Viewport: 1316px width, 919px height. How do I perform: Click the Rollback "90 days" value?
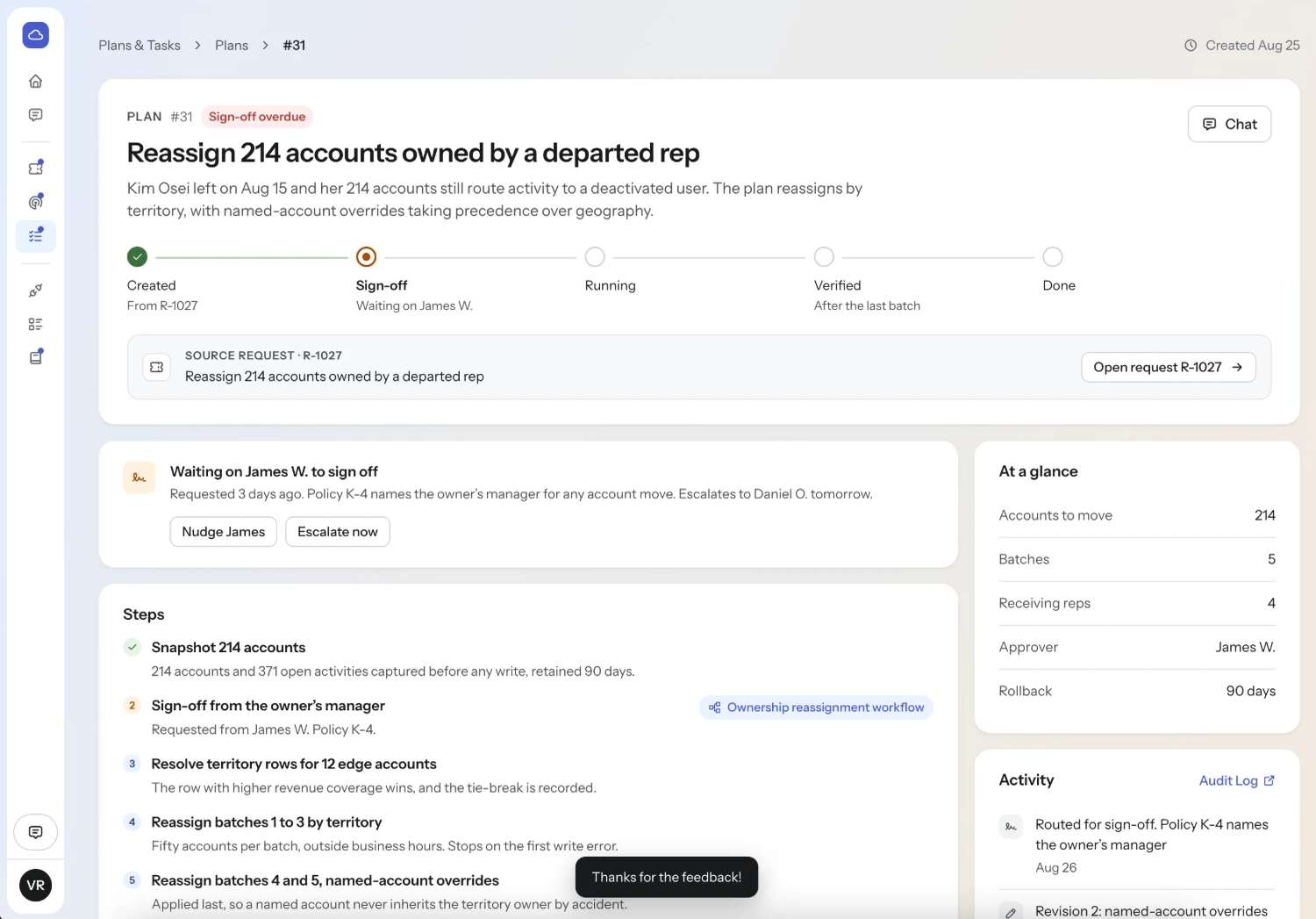pyautogui.click(x=1251, y=691)
